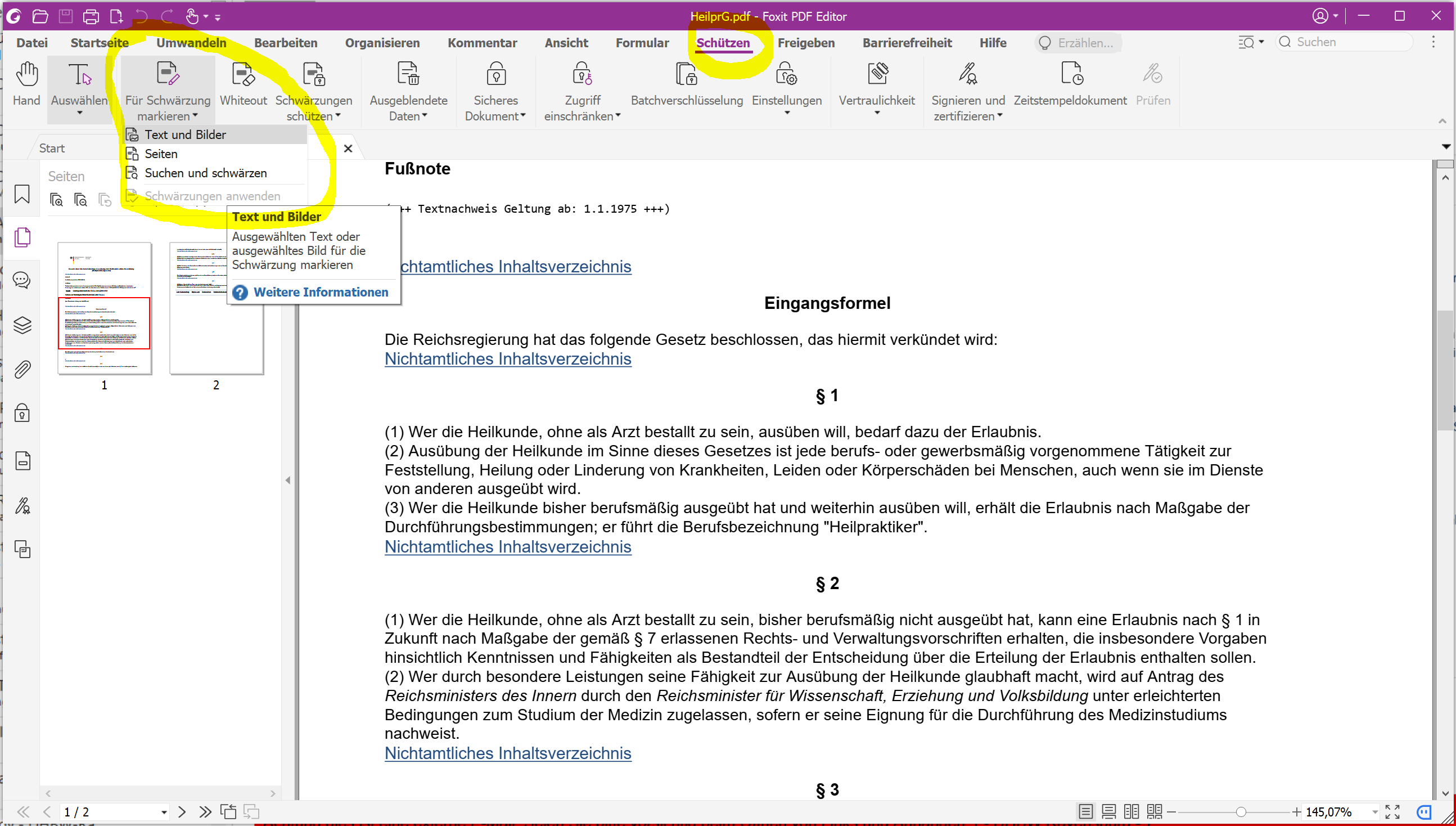
Task: Open the layers panel icon
Action: point(22,325)
